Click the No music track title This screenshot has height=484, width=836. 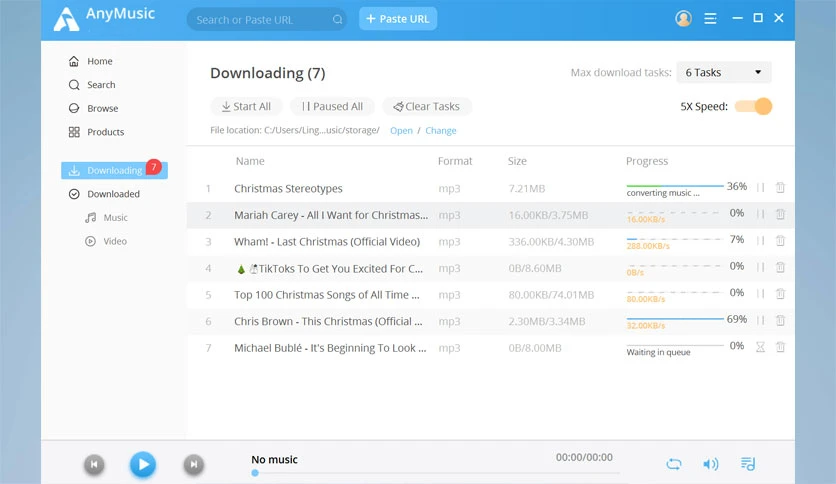(274, 459)
